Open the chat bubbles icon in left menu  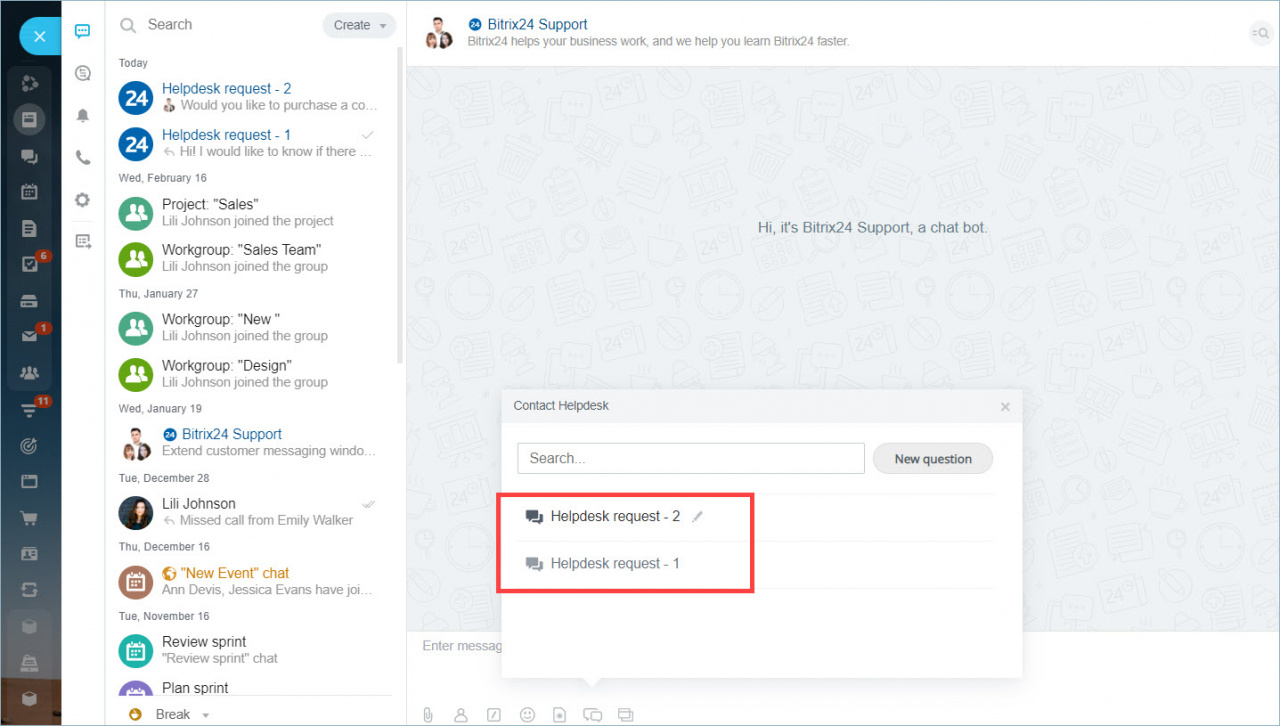29,156
